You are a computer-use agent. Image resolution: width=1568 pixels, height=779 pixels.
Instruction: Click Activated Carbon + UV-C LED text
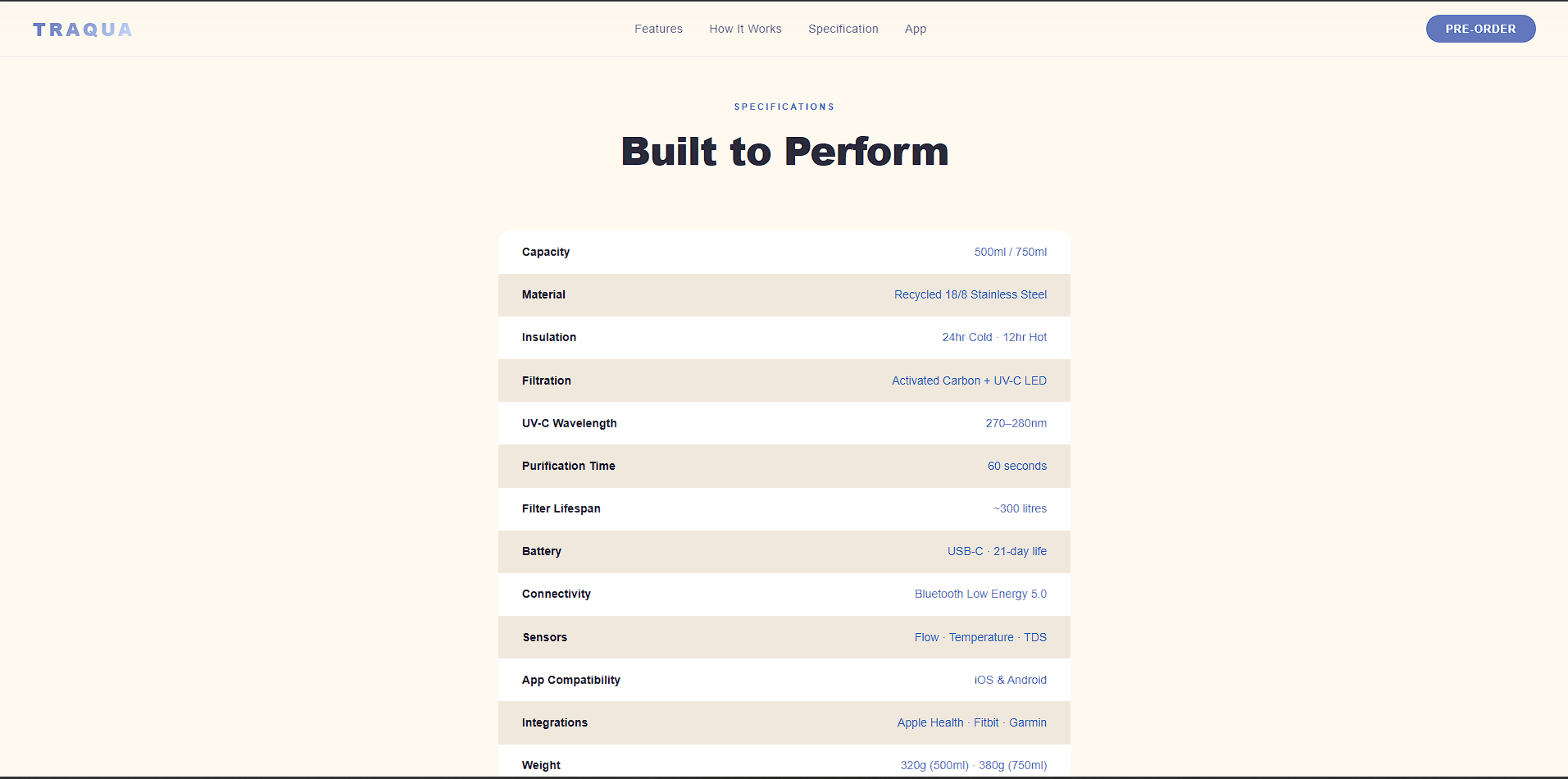click(969, 380)
